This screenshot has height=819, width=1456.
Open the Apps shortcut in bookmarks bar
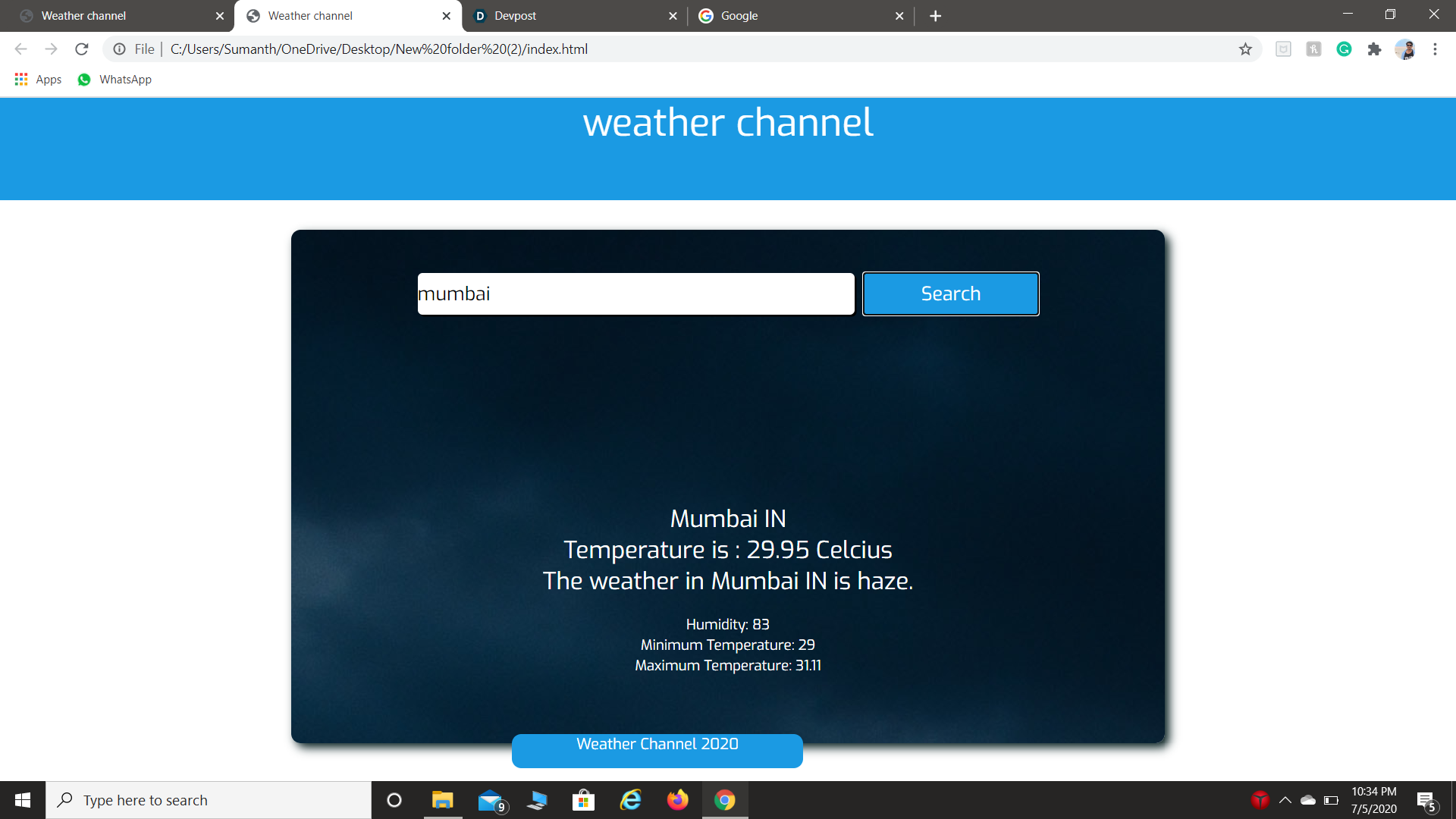point(38,80)
